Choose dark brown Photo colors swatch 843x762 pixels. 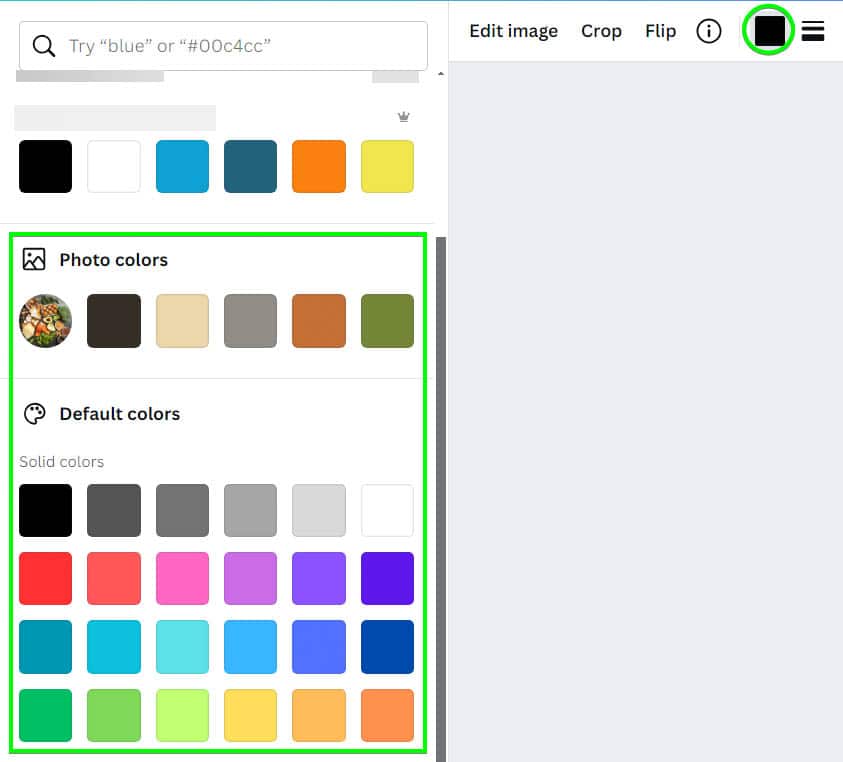click(114, 321)
